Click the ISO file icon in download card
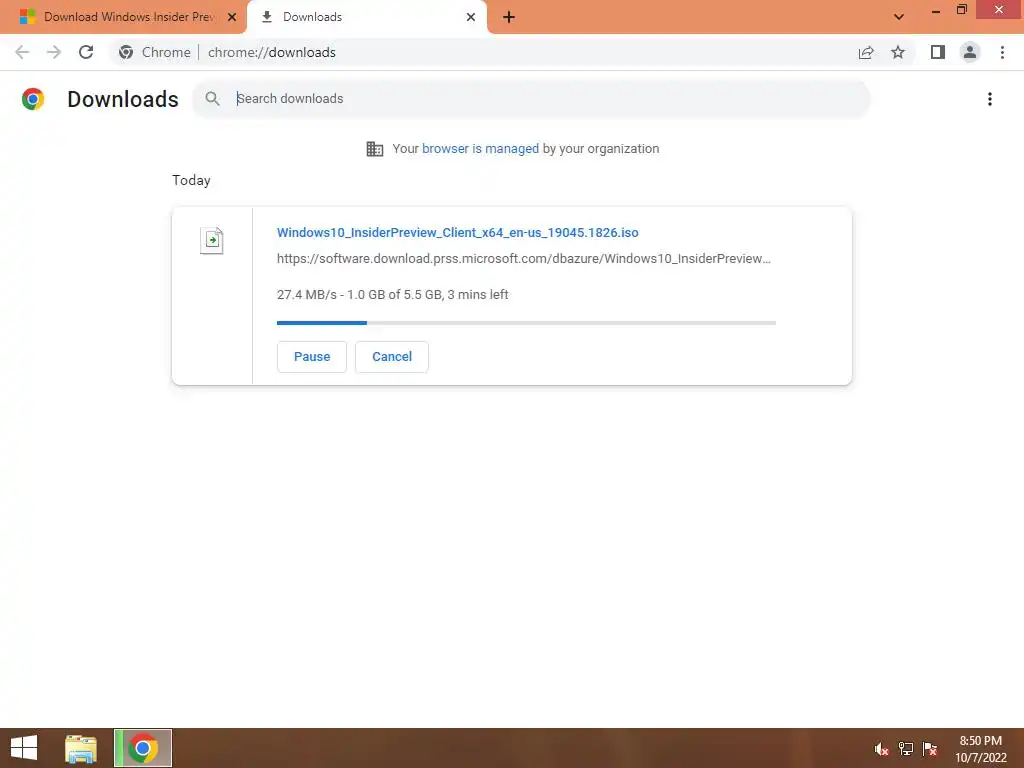Viewport: 1024px width, 768px height. 212,240
